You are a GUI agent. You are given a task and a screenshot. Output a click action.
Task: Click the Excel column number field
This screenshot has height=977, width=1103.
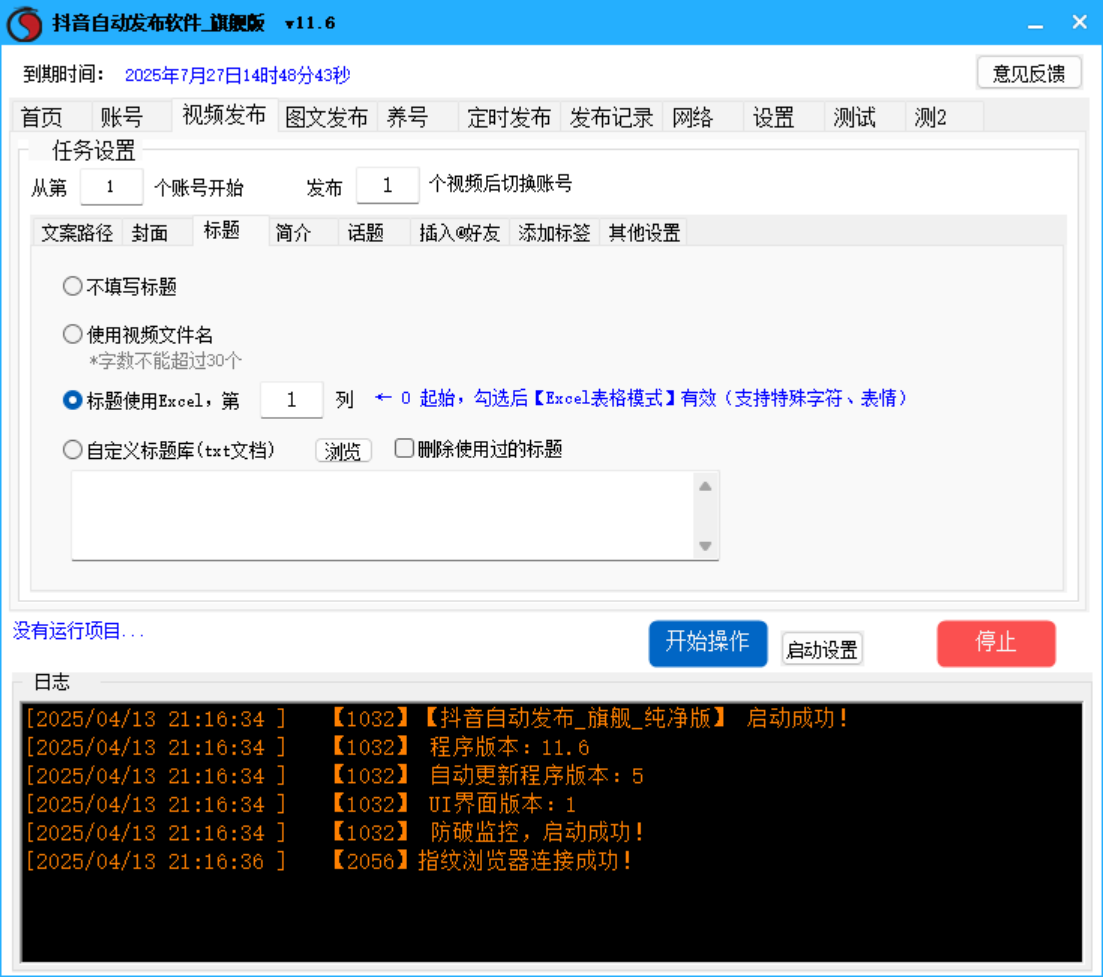(x=291, y=400)
